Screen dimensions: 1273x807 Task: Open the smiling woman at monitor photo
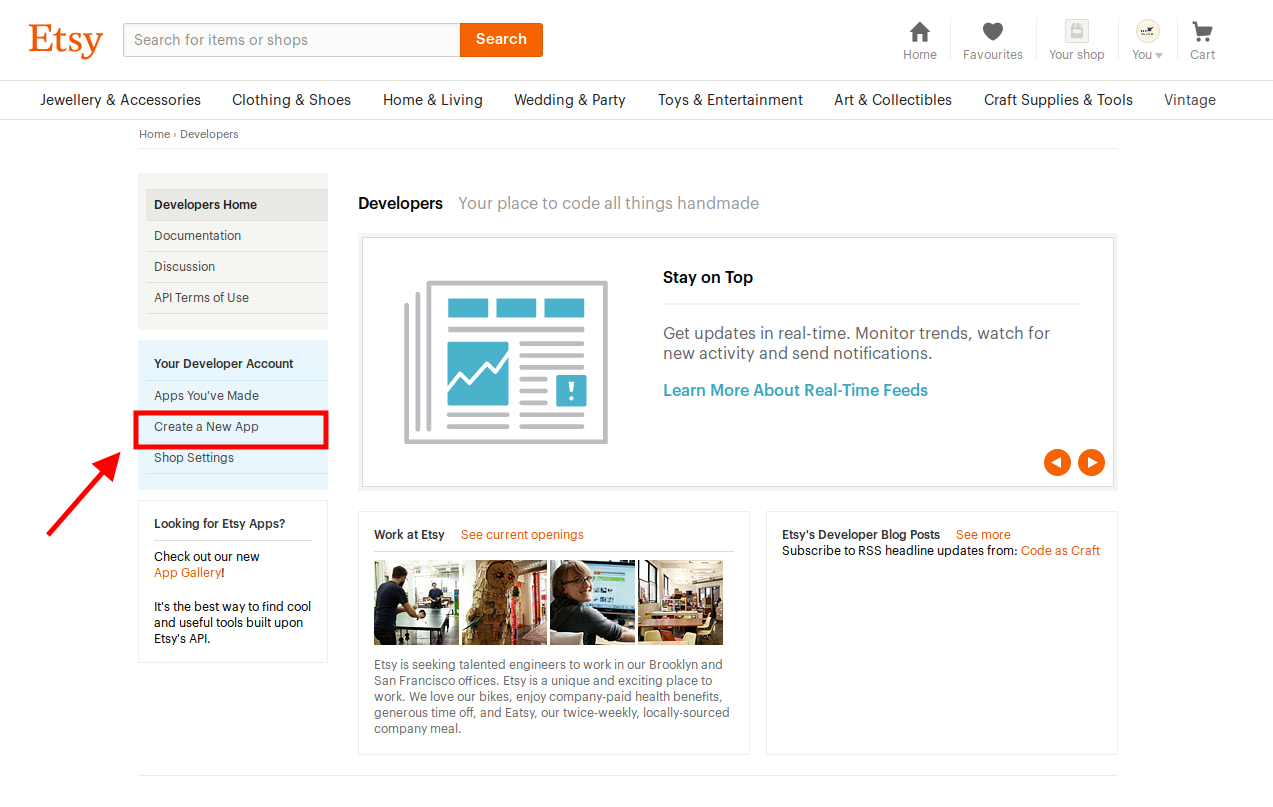tap(592, 602)
